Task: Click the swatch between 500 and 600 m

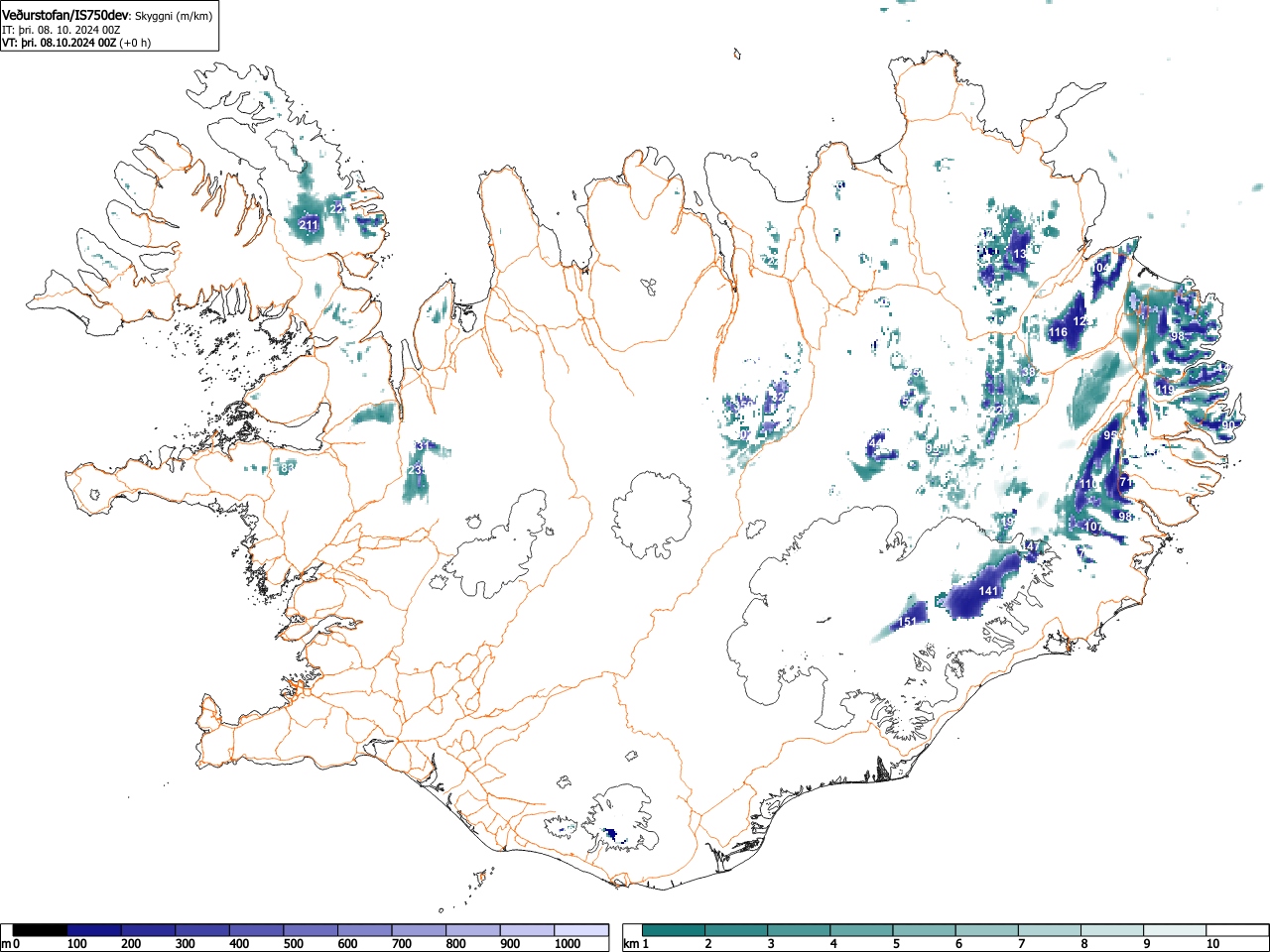Action: (x=311, y=930)
